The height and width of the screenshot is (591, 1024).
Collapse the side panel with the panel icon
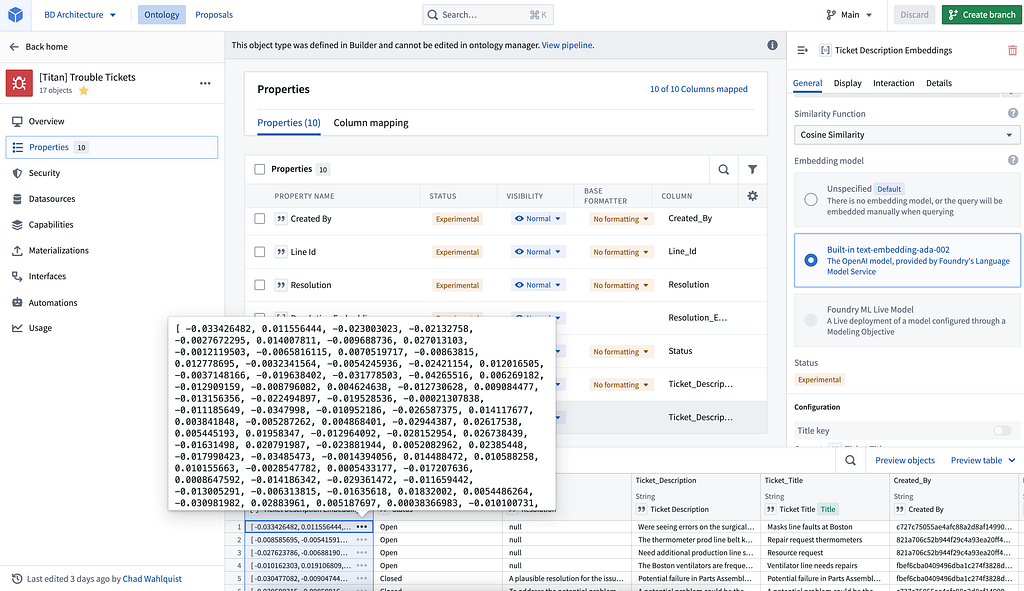click(x=803, y=50)
